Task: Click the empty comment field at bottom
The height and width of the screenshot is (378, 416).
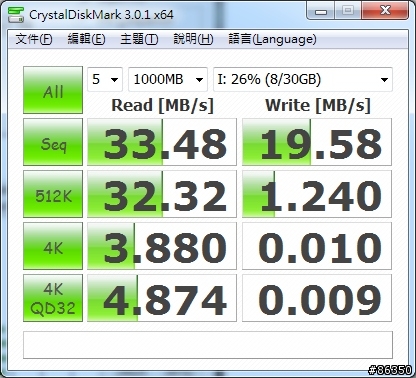Action: (208, 345)
